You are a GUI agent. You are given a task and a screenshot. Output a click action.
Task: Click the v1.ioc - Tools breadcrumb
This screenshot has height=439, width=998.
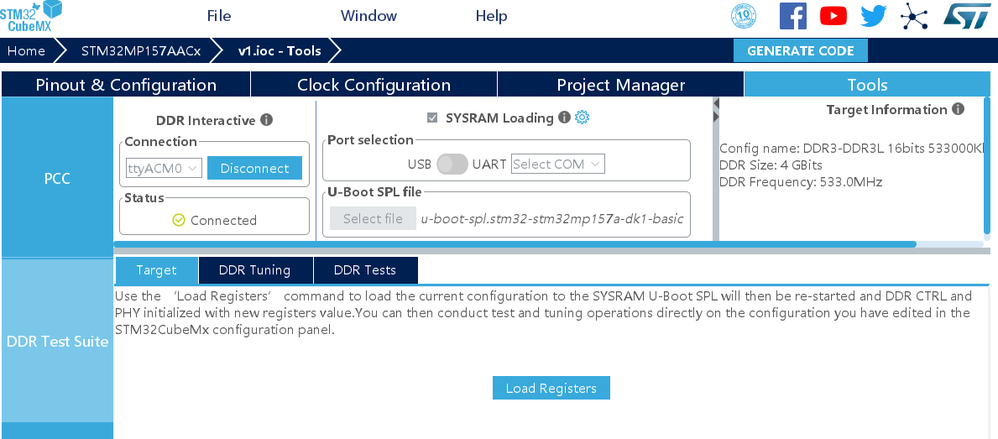point(279,51)
